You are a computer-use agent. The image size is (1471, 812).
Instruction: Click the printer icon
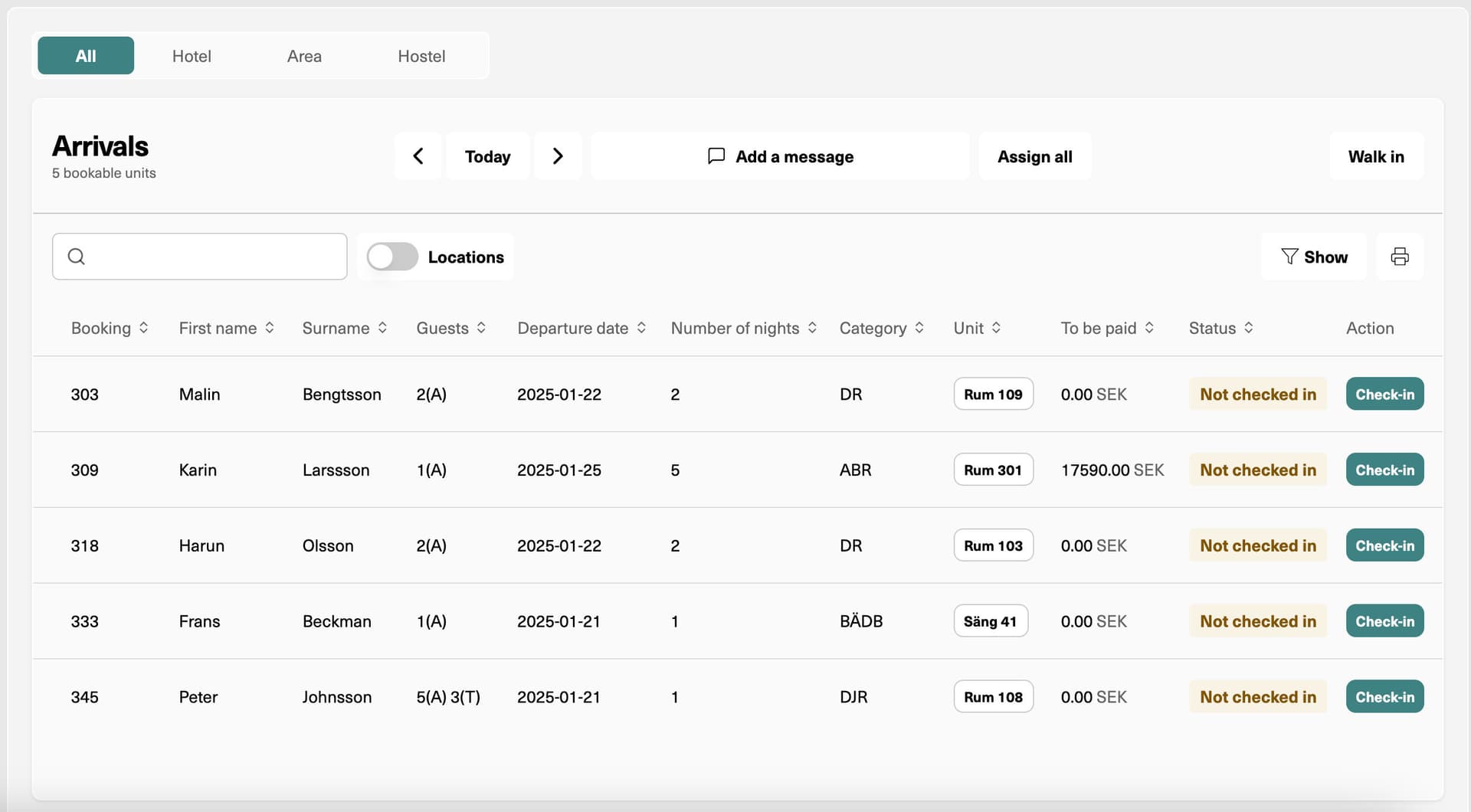point(1400,257)
